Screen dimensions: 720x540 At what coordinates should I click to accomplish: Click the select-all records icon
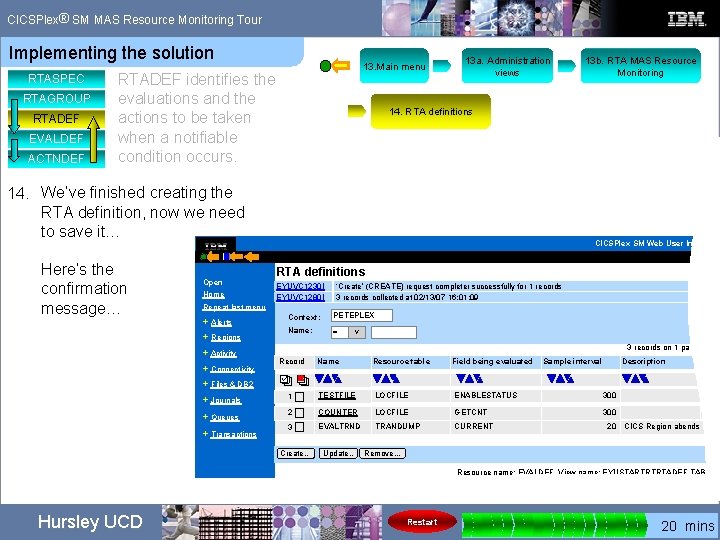(x=286, y=380)
